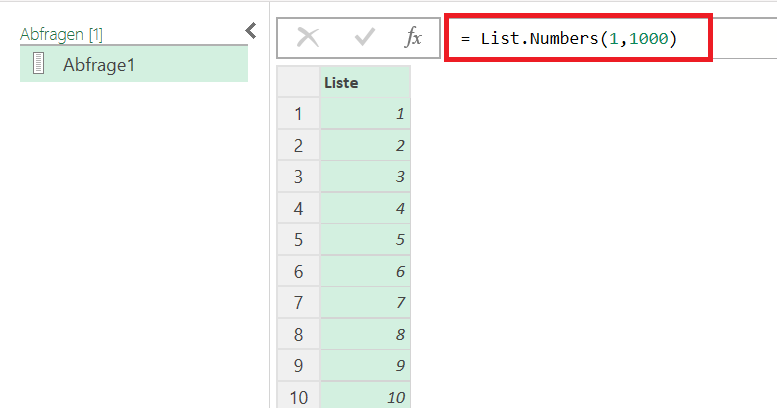Select the Abfrage1 query
The image size is (777, 408).
[x=134, y=64]
